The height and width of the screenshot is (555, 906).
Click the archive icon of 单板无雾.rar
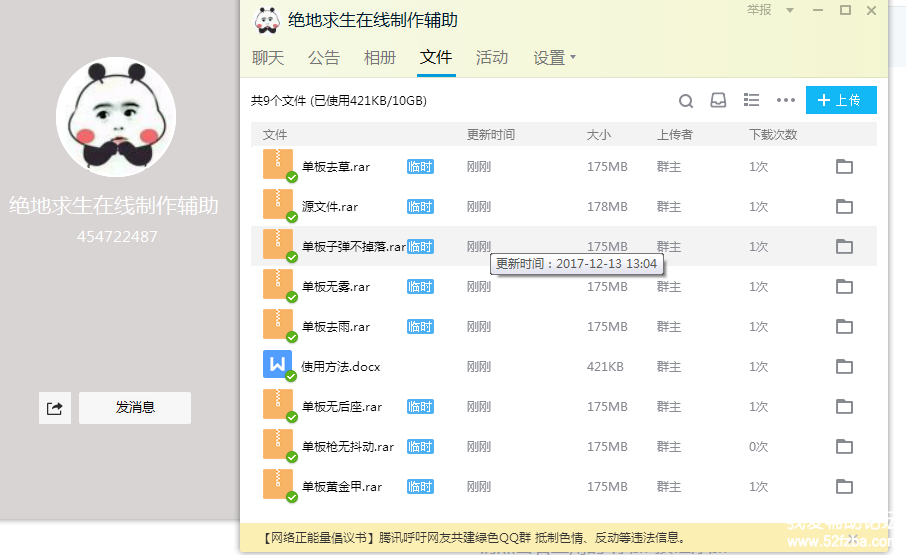pos(278,284)
